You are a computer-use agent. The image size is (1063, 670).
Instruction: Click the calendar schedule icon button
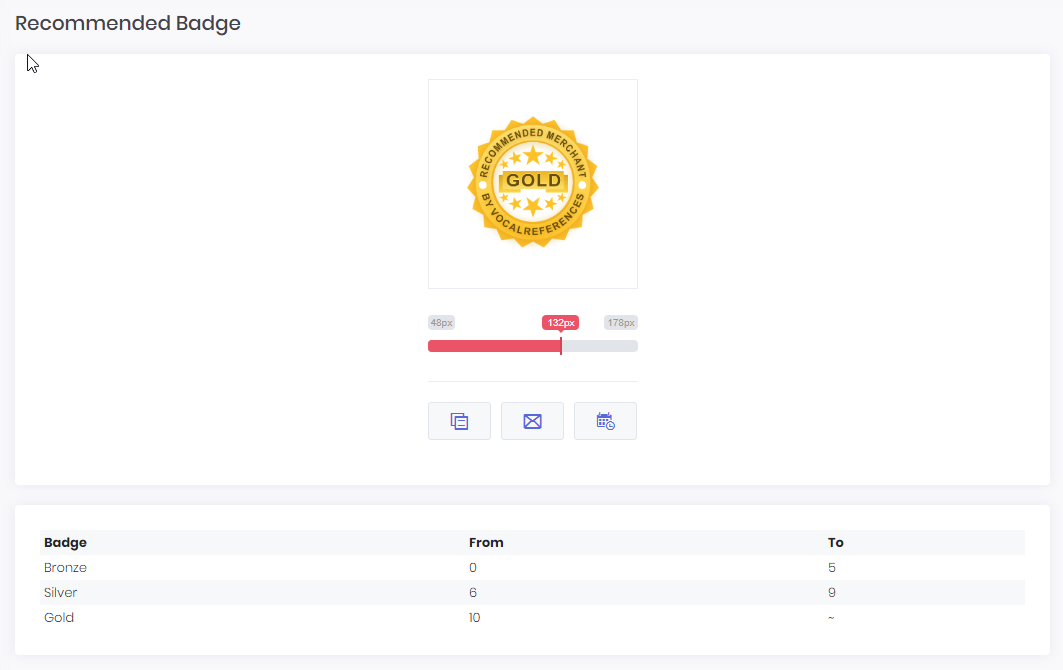point(605,421)
